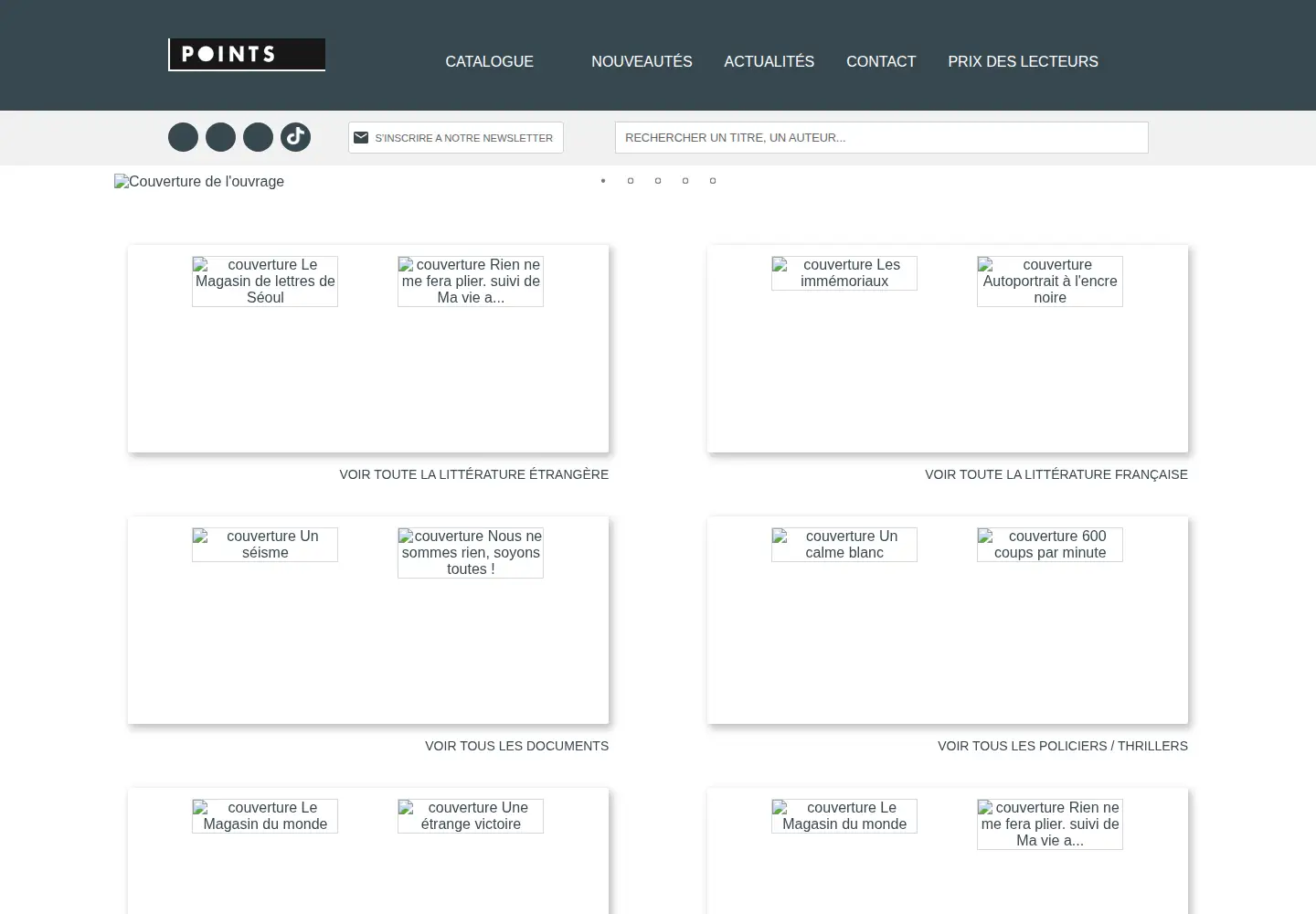Select the fourth carousel pagination dot

click(685, 181)
